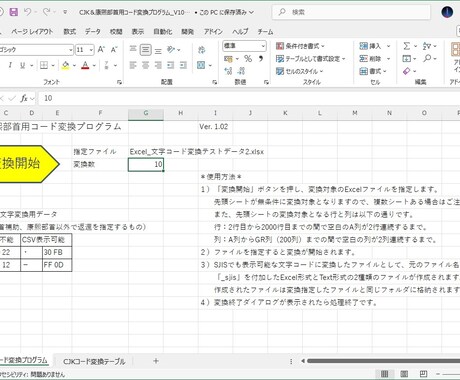The image size is (460, 380).
Task: Open the 校閲 ribbon tab
Action: click(x=116, y=32)
